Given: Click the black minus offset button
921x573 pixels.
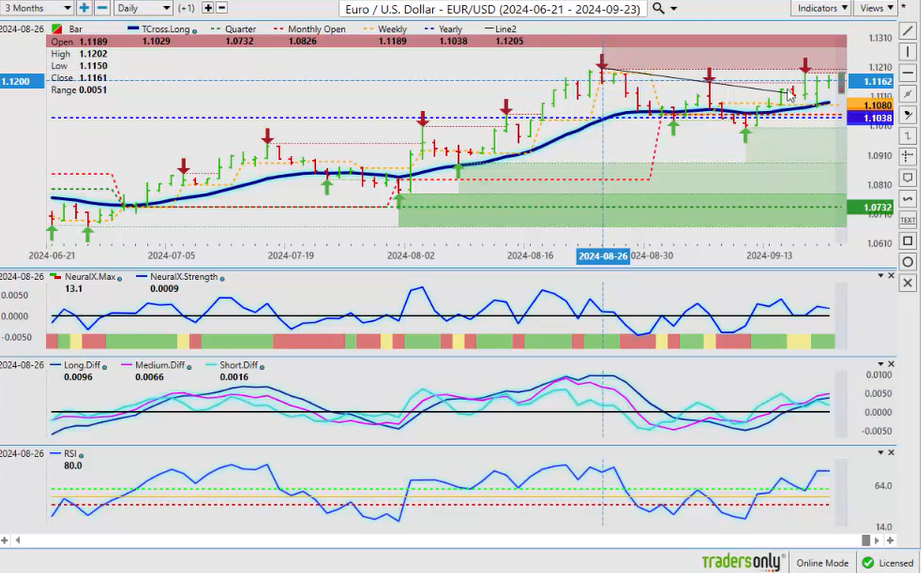Looking at the screenshot, I should click(222, 8).
